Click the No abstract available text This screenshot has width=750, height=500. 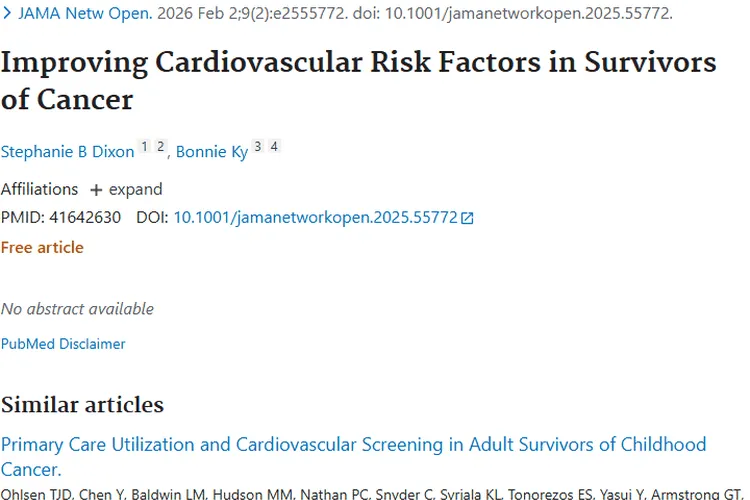77,309
